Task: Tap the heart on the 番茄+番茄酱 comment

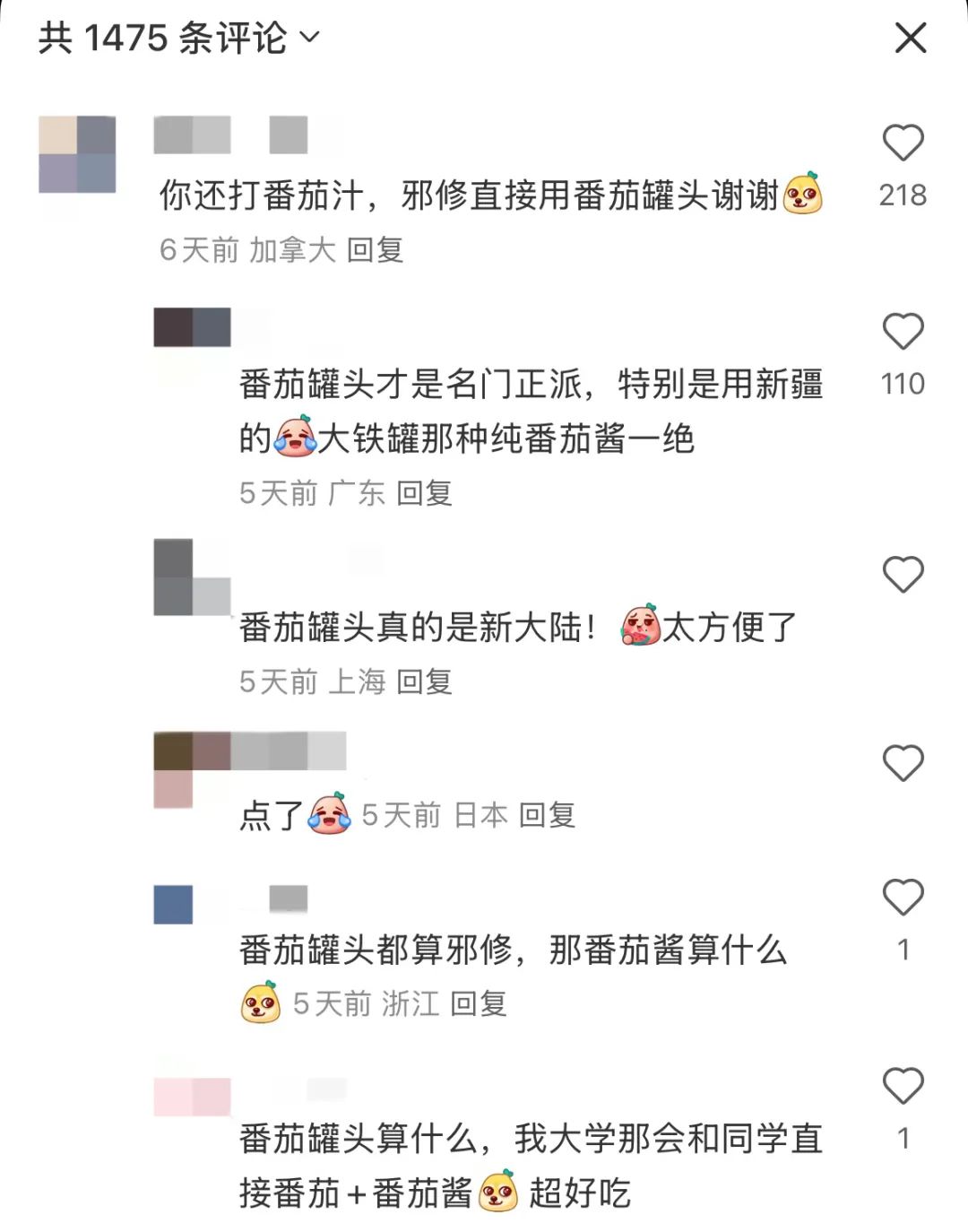Action: tap(903, 1086)
